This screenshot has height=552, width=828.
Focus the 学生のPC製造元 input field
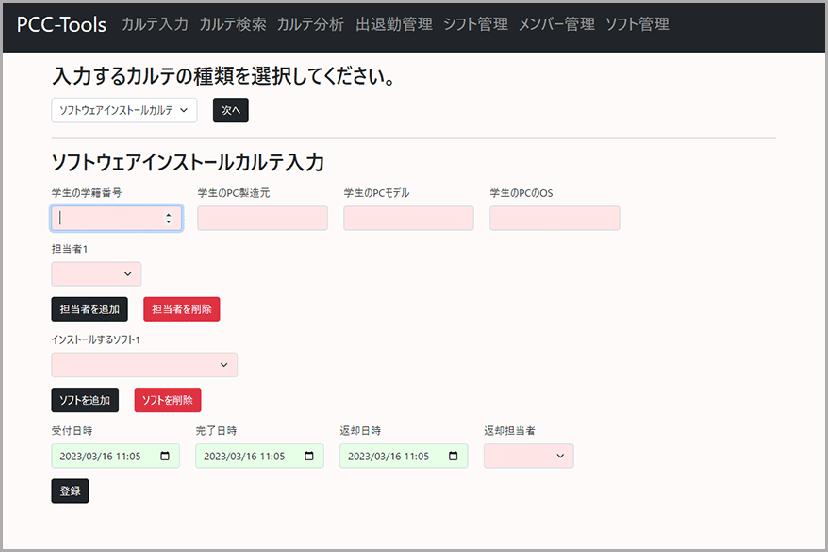262,218
